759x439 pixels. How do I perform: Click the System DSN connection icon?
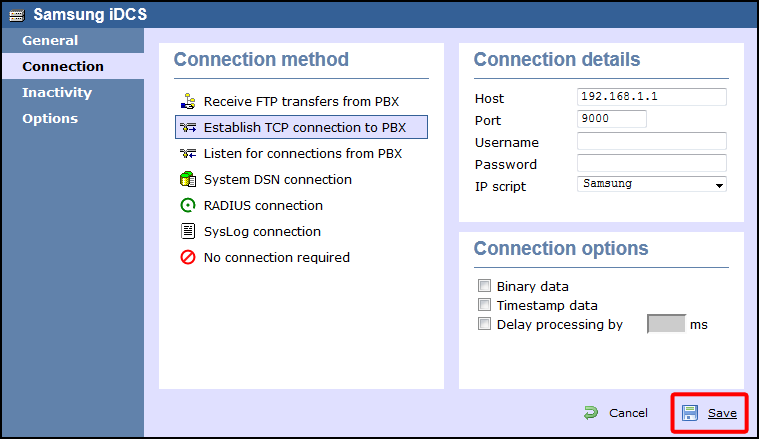tap(187, 179)
